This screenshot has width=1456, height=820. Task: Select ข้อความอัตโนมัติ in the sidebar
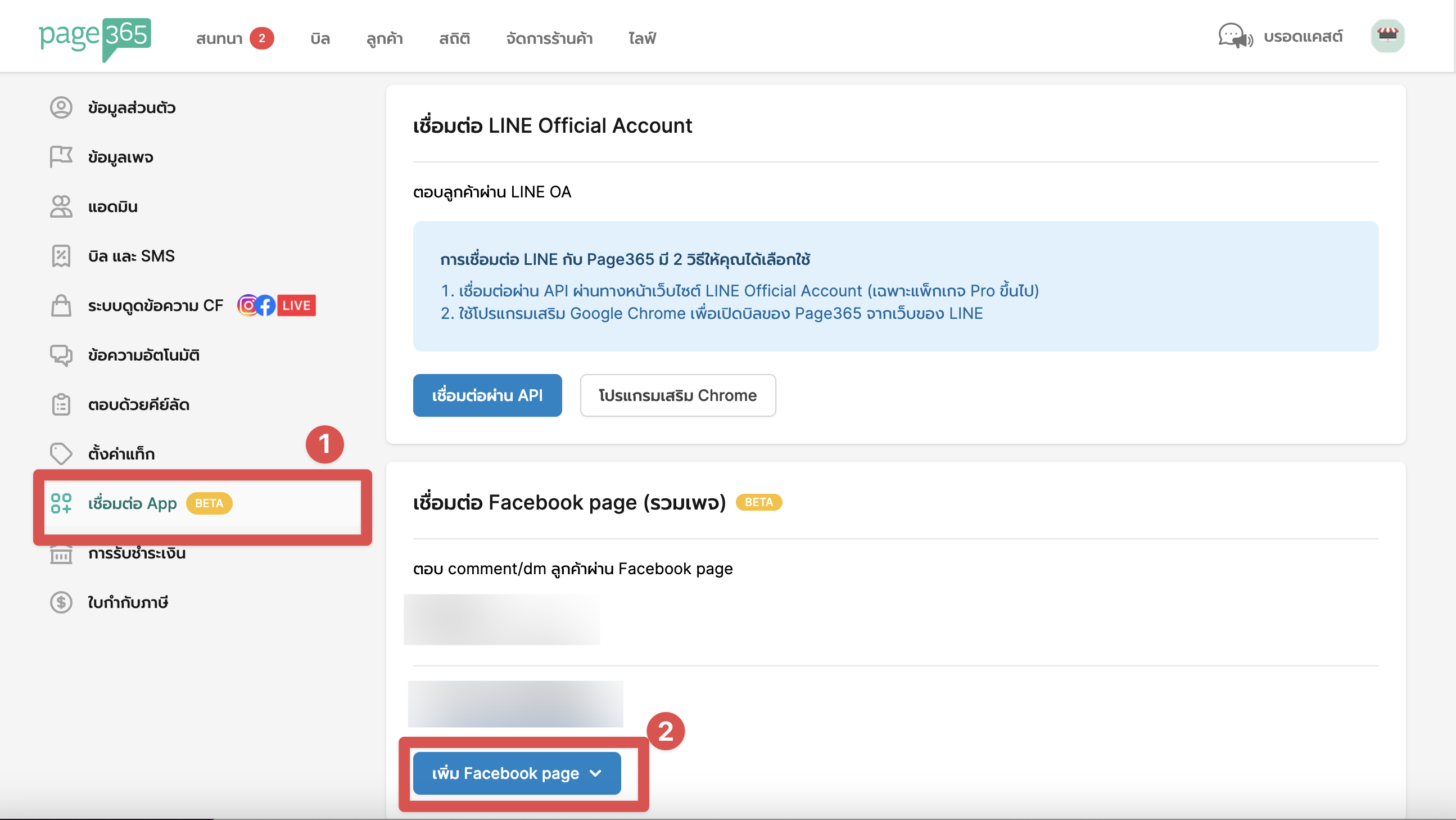(x=143, y=355)
